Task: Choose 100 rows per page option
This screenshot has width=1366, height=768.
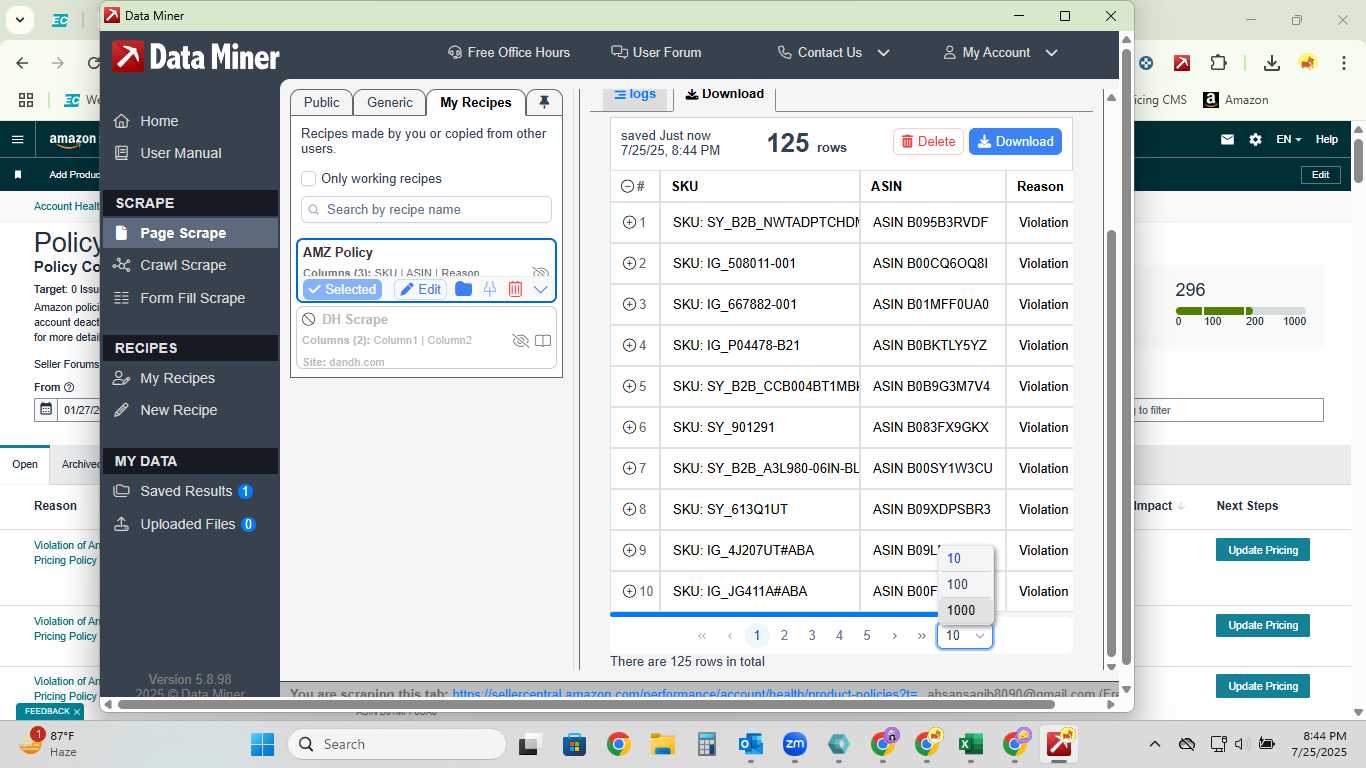Action: click(965, 585)
